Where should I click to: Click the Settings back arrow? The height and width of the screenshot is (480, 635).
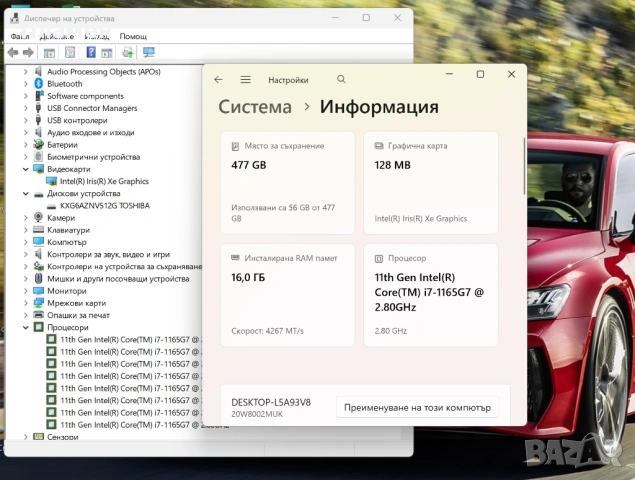[x=219, y=79]
